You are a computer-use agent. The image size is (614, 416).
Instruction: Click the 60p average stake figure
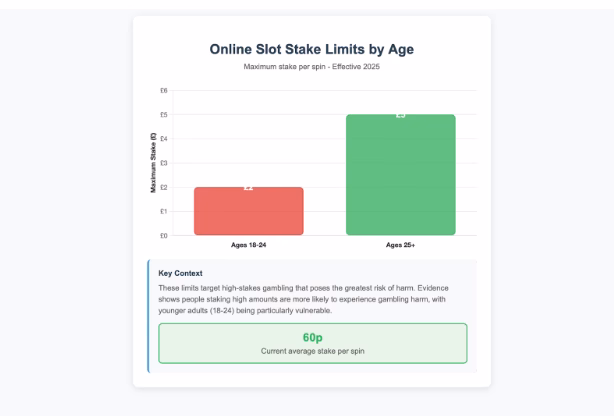[x=312, y=338]
